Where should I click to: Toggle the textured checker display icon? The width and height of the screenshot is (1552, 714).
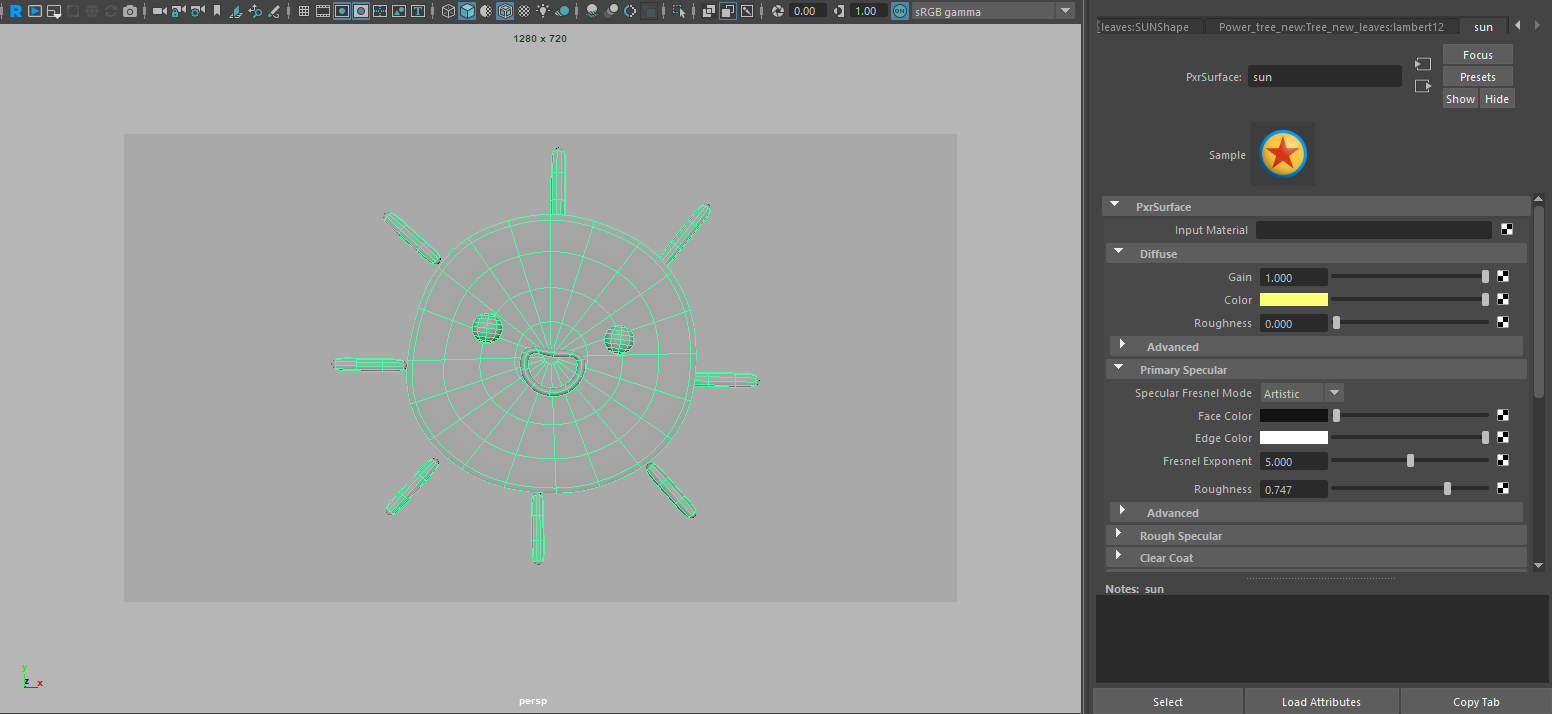pos(524,11)
